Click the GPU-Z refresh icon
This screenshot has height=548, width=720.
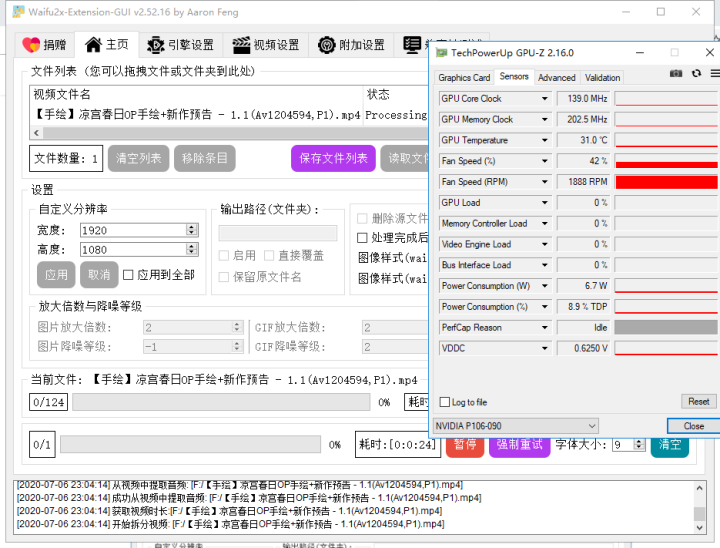click(x=696, y=73)
